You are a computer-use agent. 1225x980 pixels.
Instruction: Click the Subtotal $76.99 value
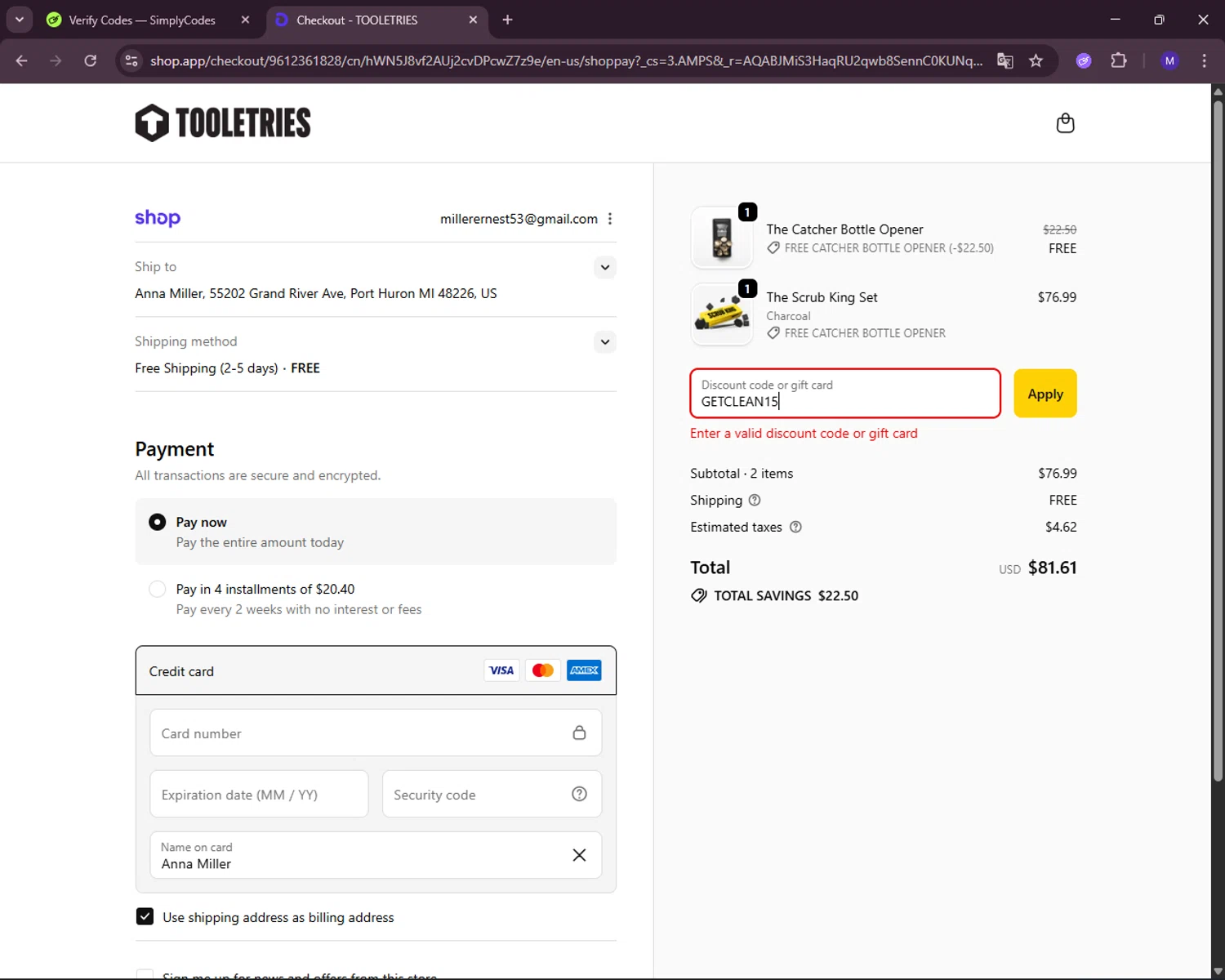click(1058, 473)
